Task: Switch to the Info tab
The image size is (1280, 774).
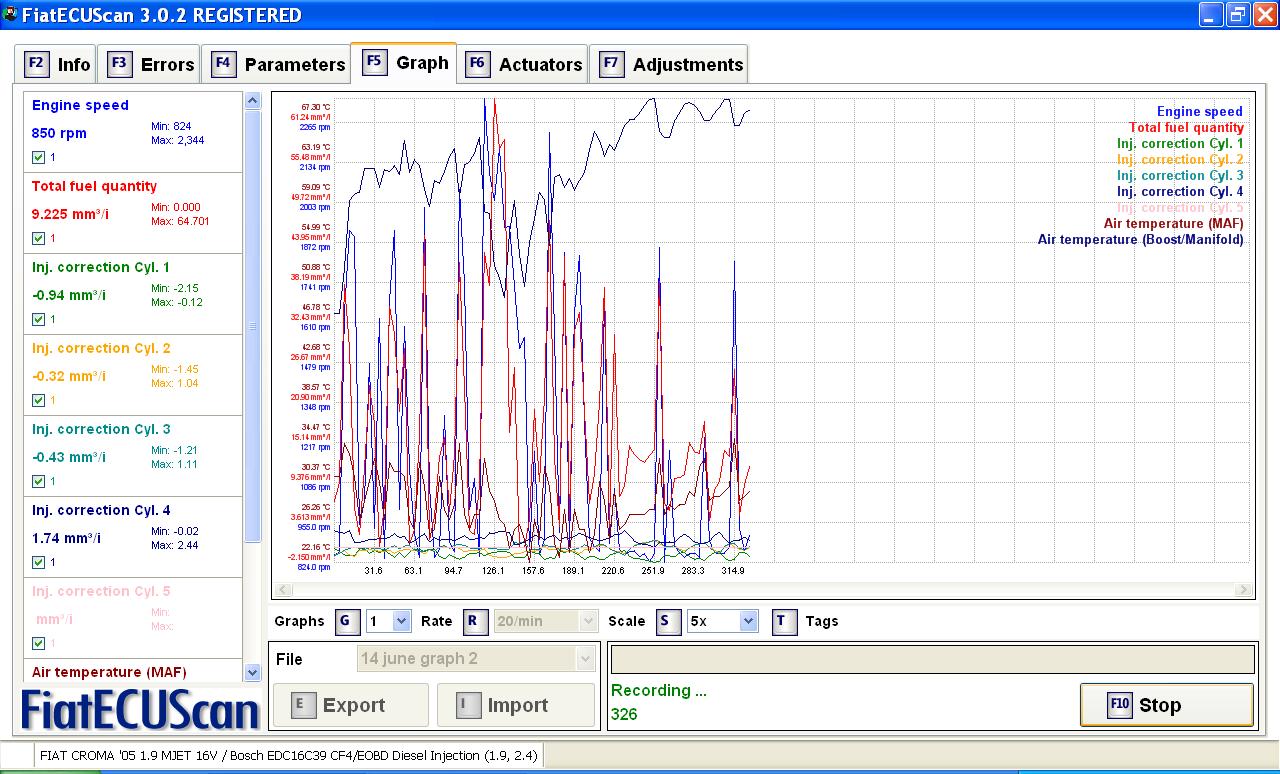Action: tap(58, 64)
